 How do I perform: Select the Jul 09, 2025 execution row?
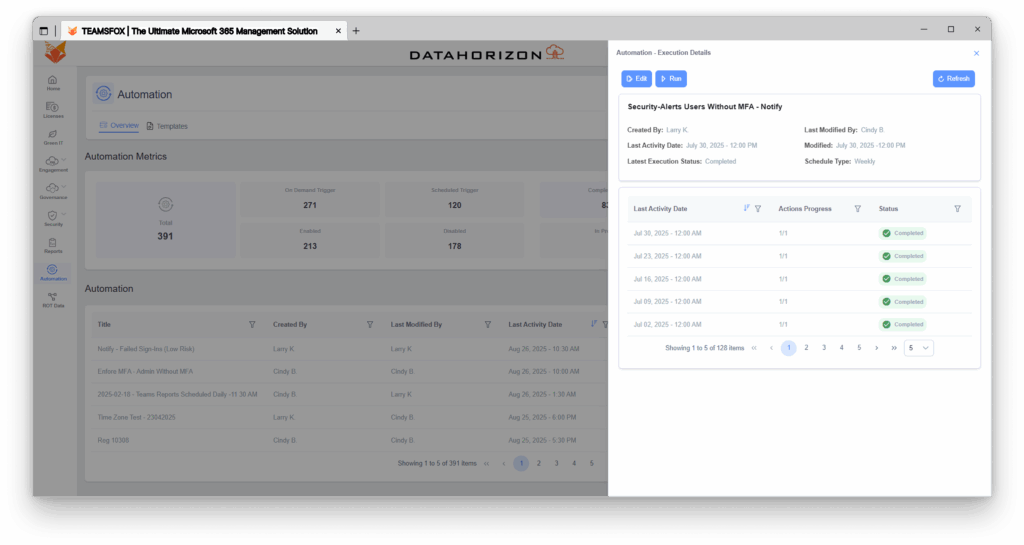[799, 302]
